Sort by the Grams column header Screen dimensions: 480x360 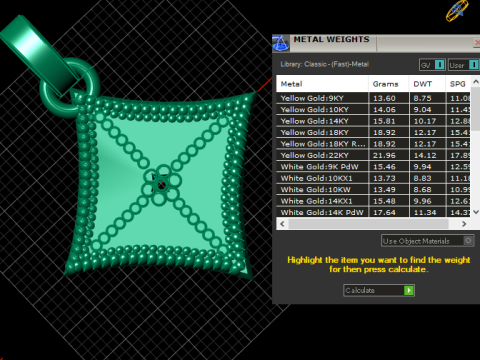389,84
